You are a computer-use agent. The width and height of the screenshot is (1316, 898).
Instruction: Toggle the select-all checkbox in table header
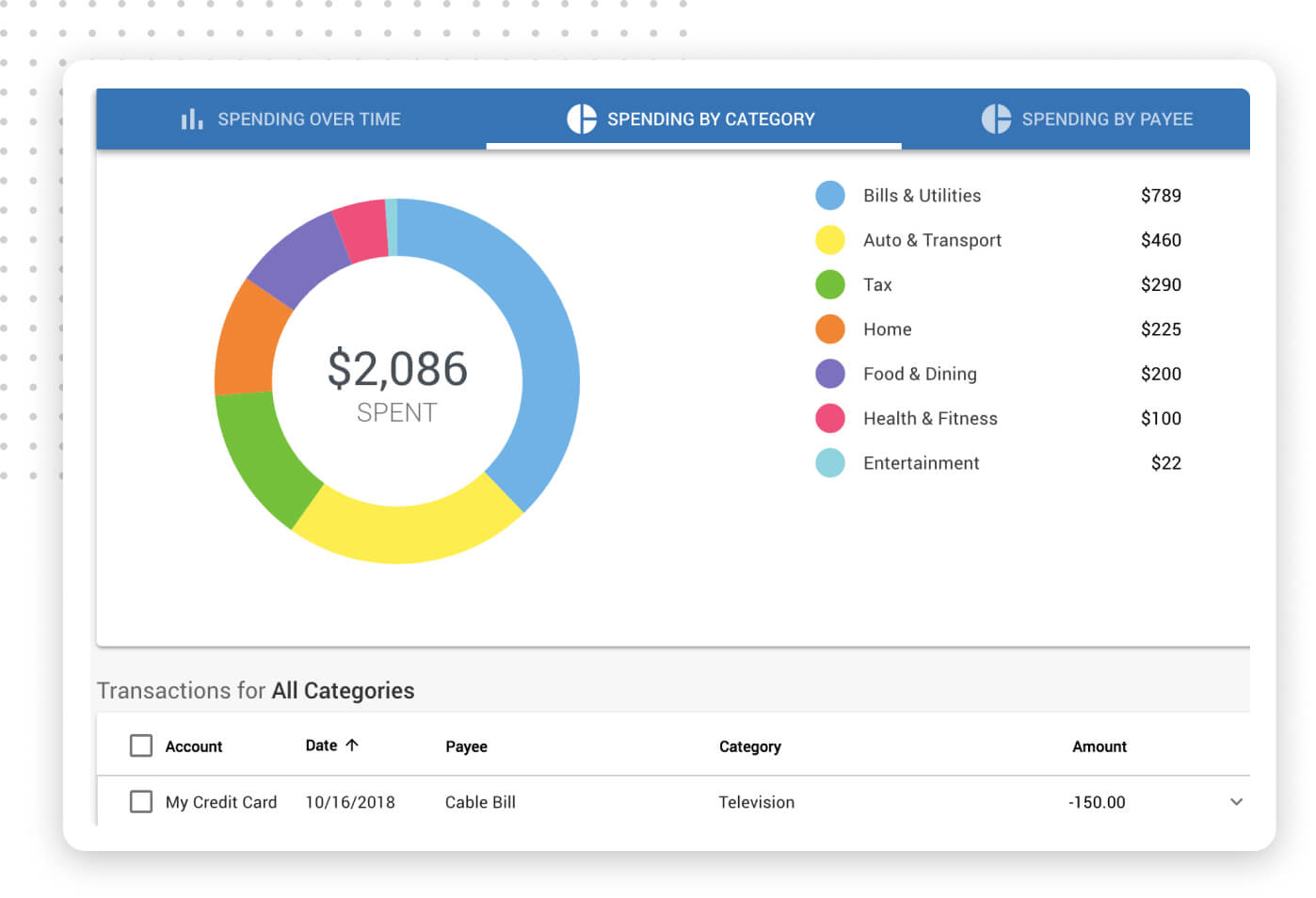(141, 746)
